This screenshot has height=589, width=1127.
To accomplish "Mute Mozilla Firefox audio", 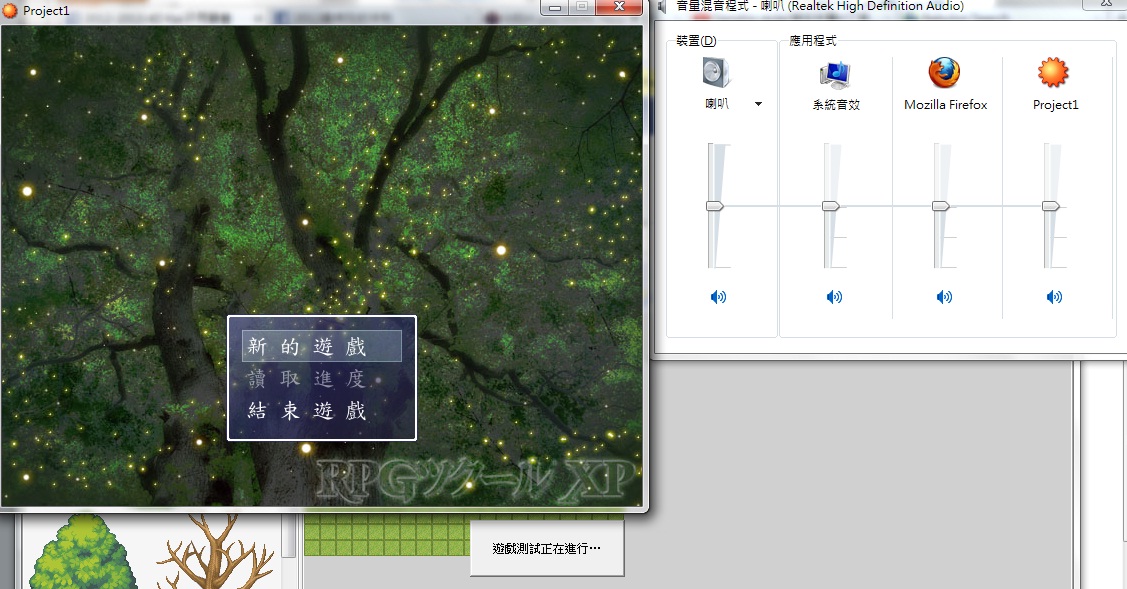I will coord(944,296).
